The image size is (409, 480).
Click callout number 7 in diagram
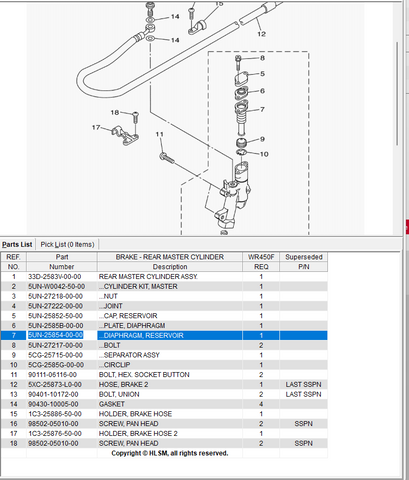point(262,109)
